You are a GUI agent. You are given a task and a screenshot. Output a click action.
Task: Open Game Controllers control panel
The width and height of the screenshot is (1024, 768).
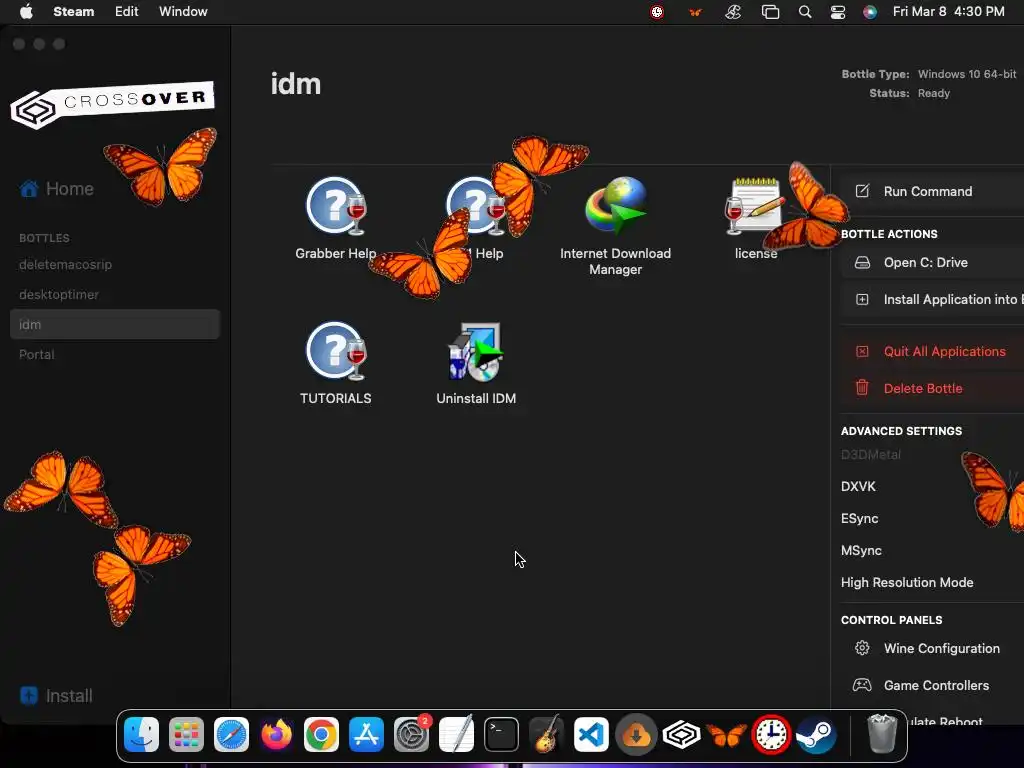[932, 686]
